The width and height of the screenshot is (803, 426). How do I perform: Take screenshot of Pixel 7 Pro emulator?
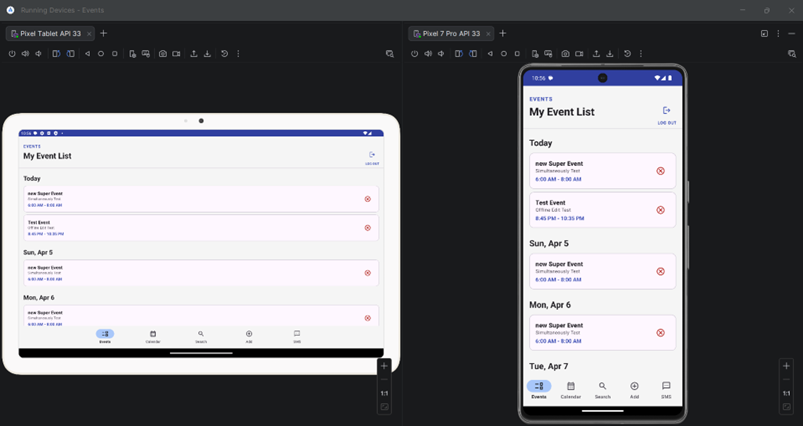pyautogui.click(x=565, y=54)
